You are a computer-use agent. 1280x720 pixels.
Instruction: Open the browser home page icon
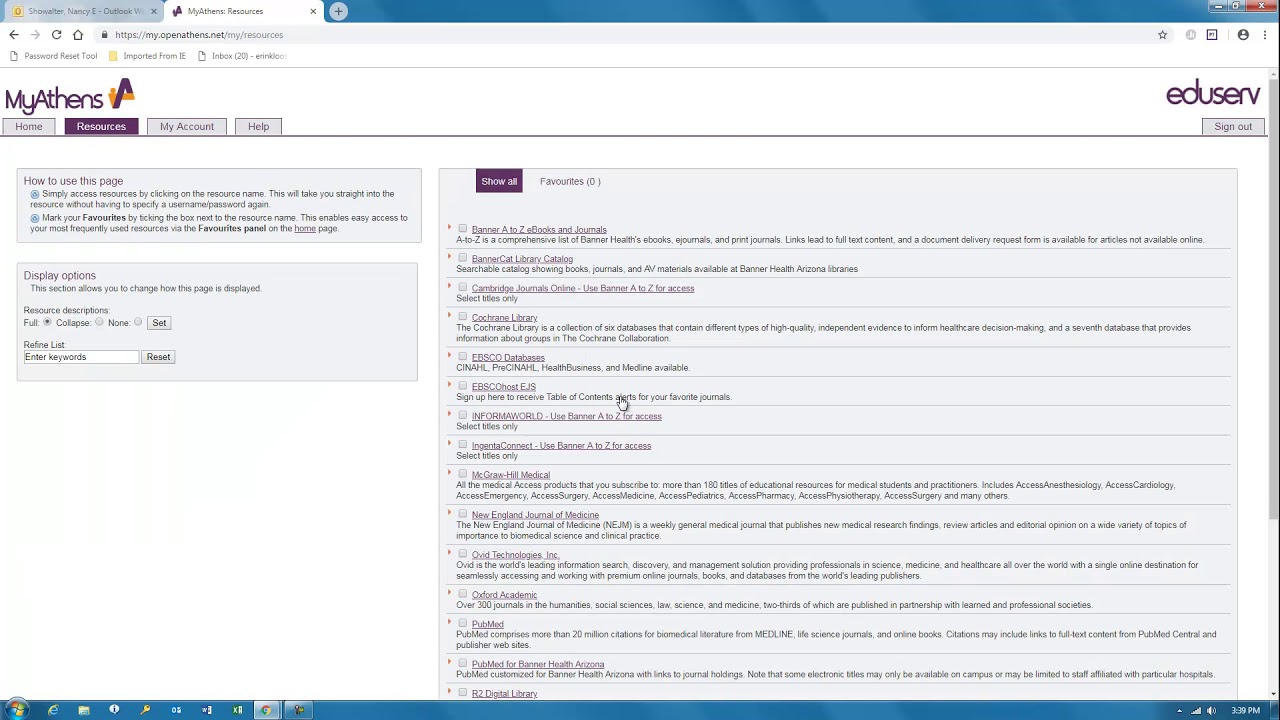point(78,35)
